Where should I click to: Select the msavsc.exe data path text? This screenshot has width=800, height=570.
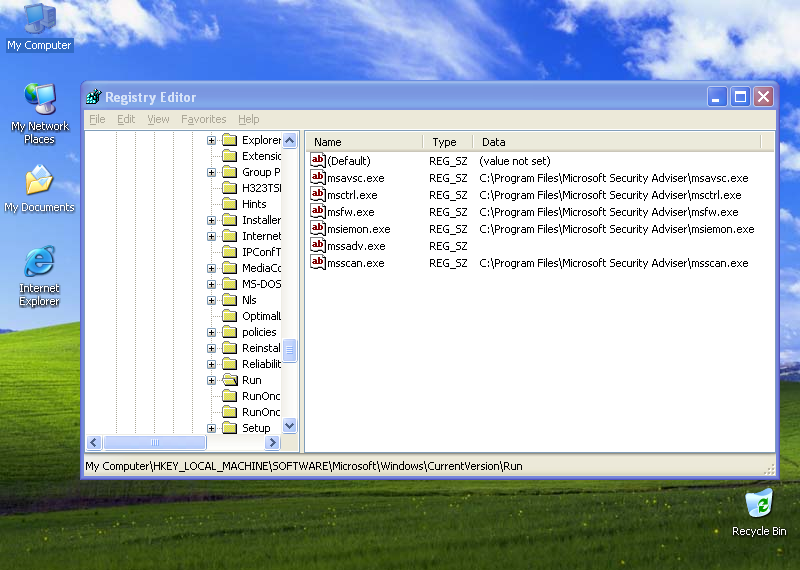614,178
